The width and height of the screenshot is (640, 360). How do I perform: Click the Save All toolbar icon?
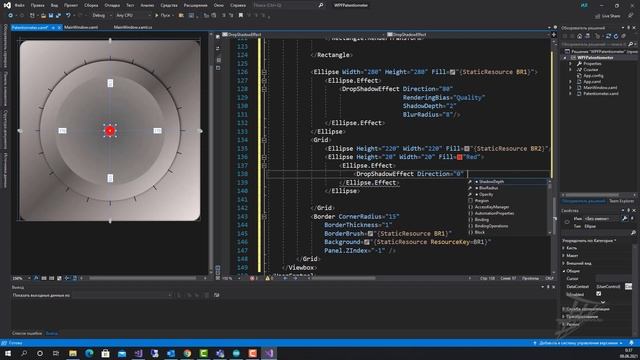pyautogui.click(x=58, y=16)
